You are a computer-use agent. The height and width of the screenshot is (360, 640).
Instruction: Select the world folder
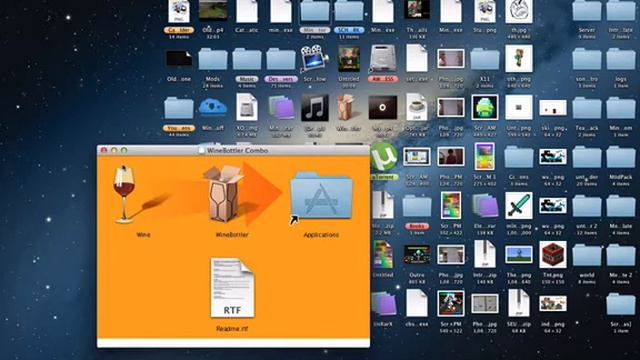coord(587,256)
